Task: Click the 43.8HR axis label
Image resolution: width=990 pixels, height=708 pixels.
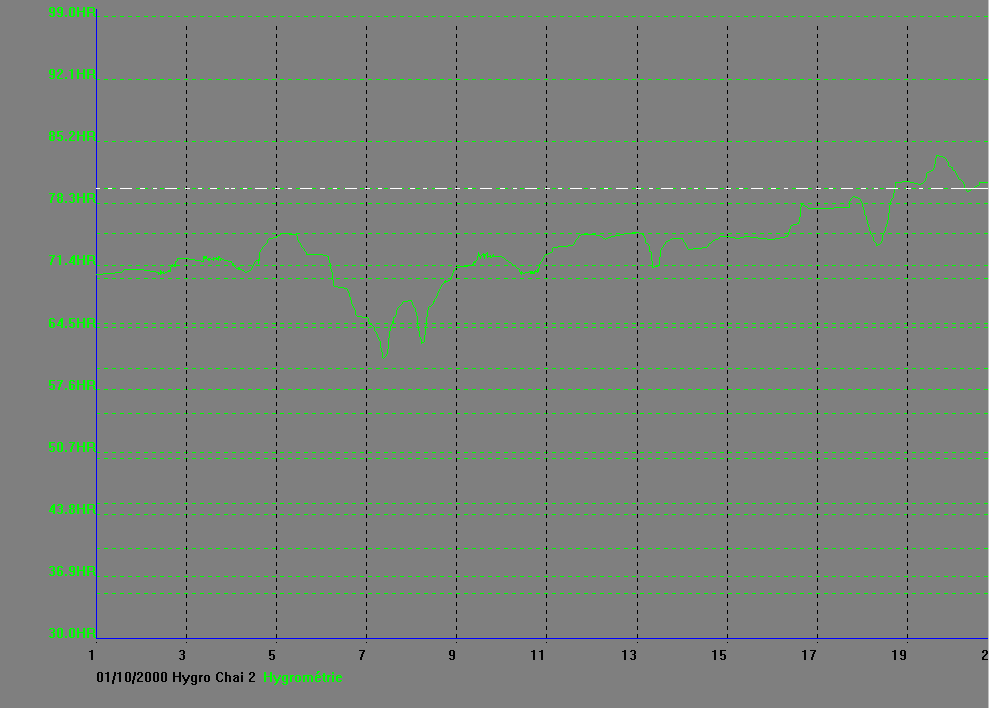Action: pos(72,509)
